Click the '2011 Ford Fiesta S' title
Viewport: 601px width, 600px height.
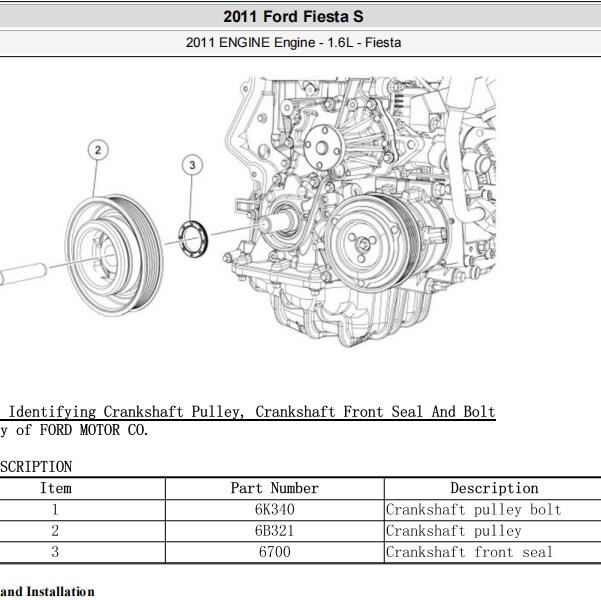[x=293, y=16]
